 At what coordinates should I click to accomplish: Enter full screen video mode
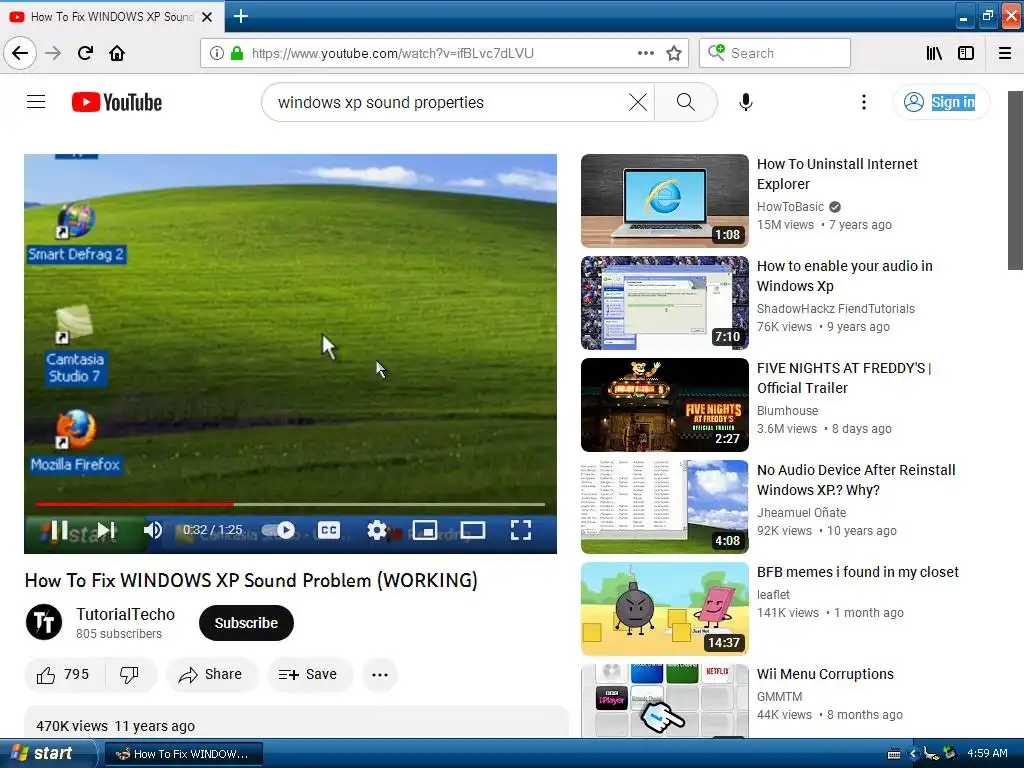[520, 530]
